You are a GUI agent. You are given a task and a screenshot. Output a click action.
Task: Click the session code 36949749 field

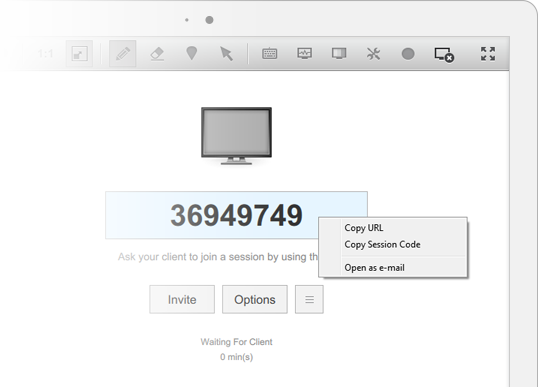(236, 215)
